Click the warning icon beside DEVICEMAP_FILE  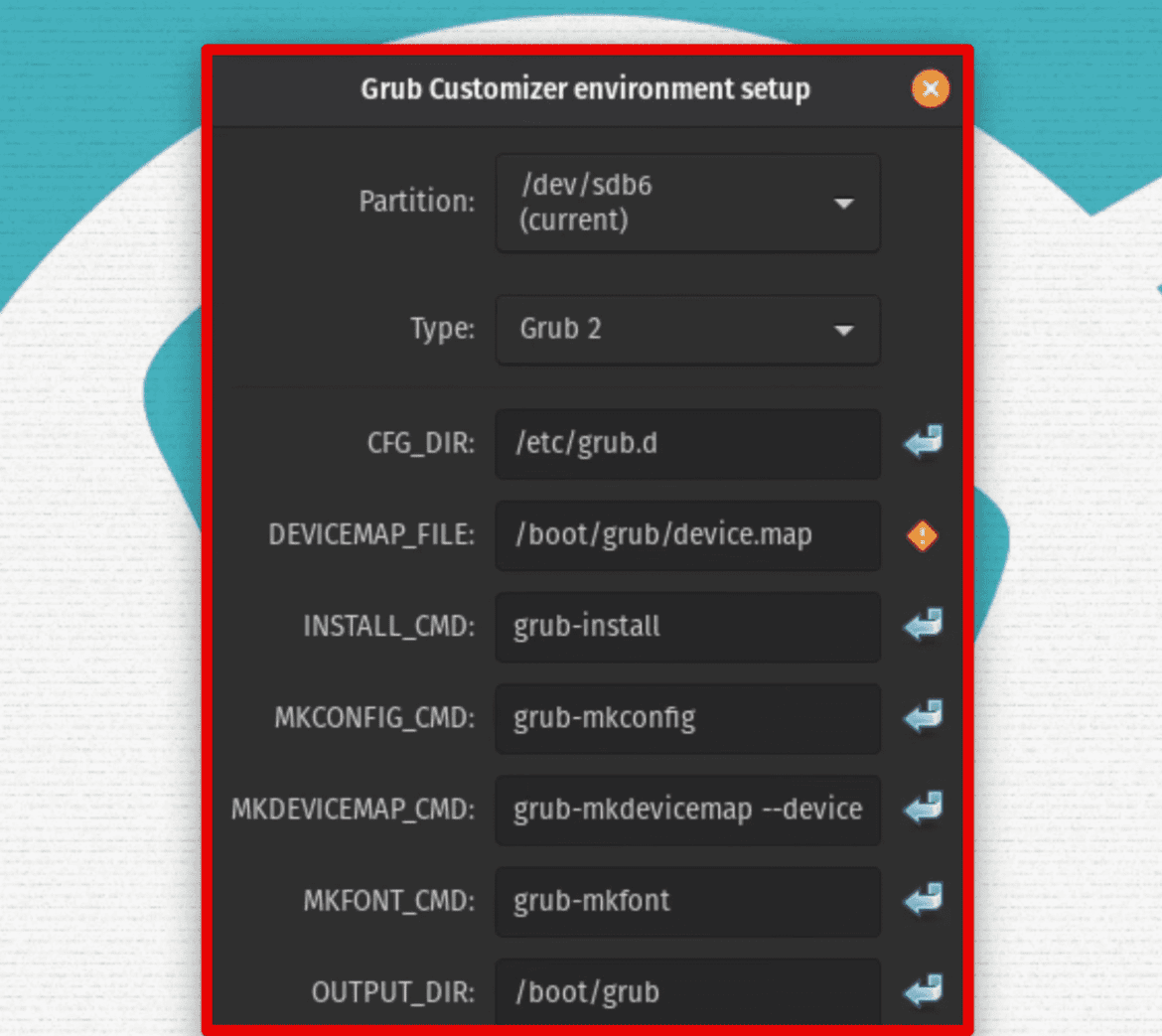[x=922, y=535]
